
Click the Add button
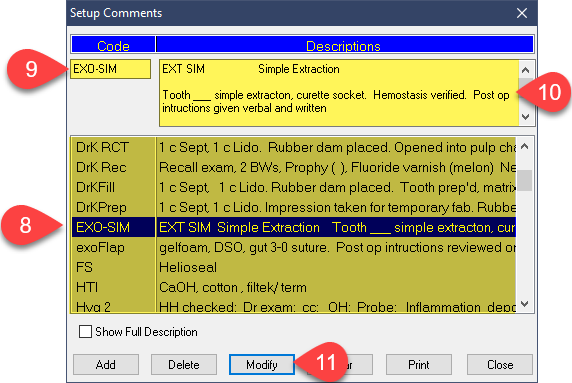(x=106, y=364)
